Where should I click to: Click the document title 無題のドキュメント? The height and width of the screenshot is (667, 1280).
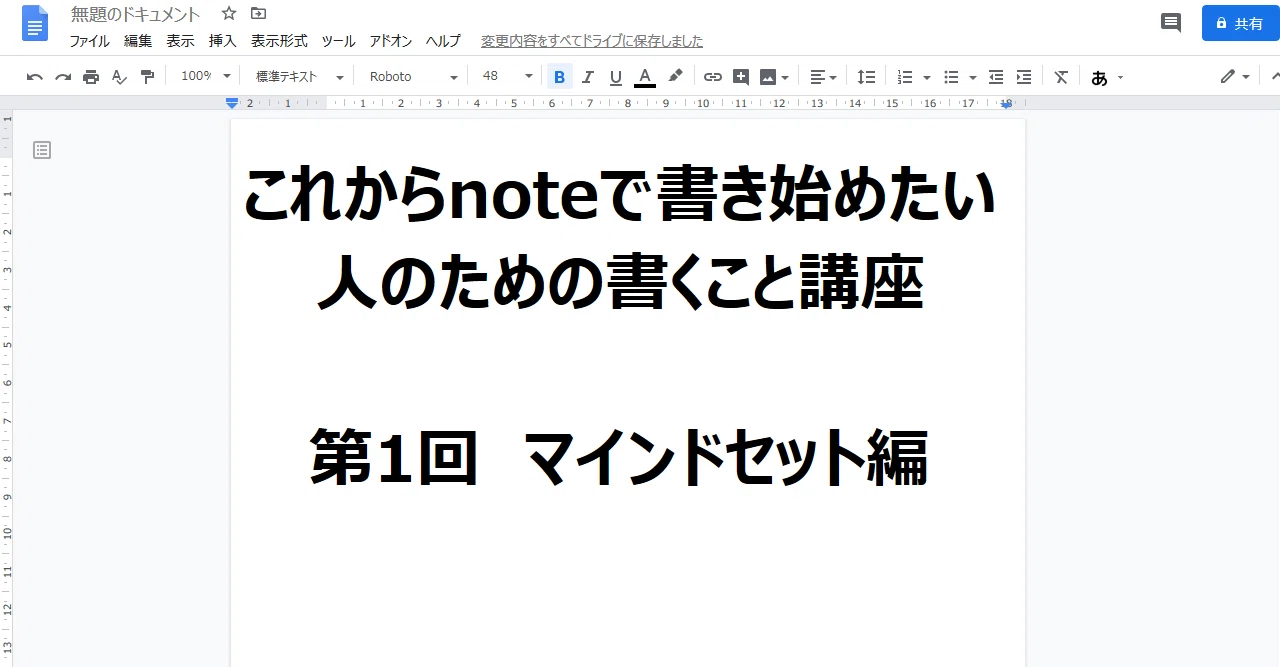(135, 14)
